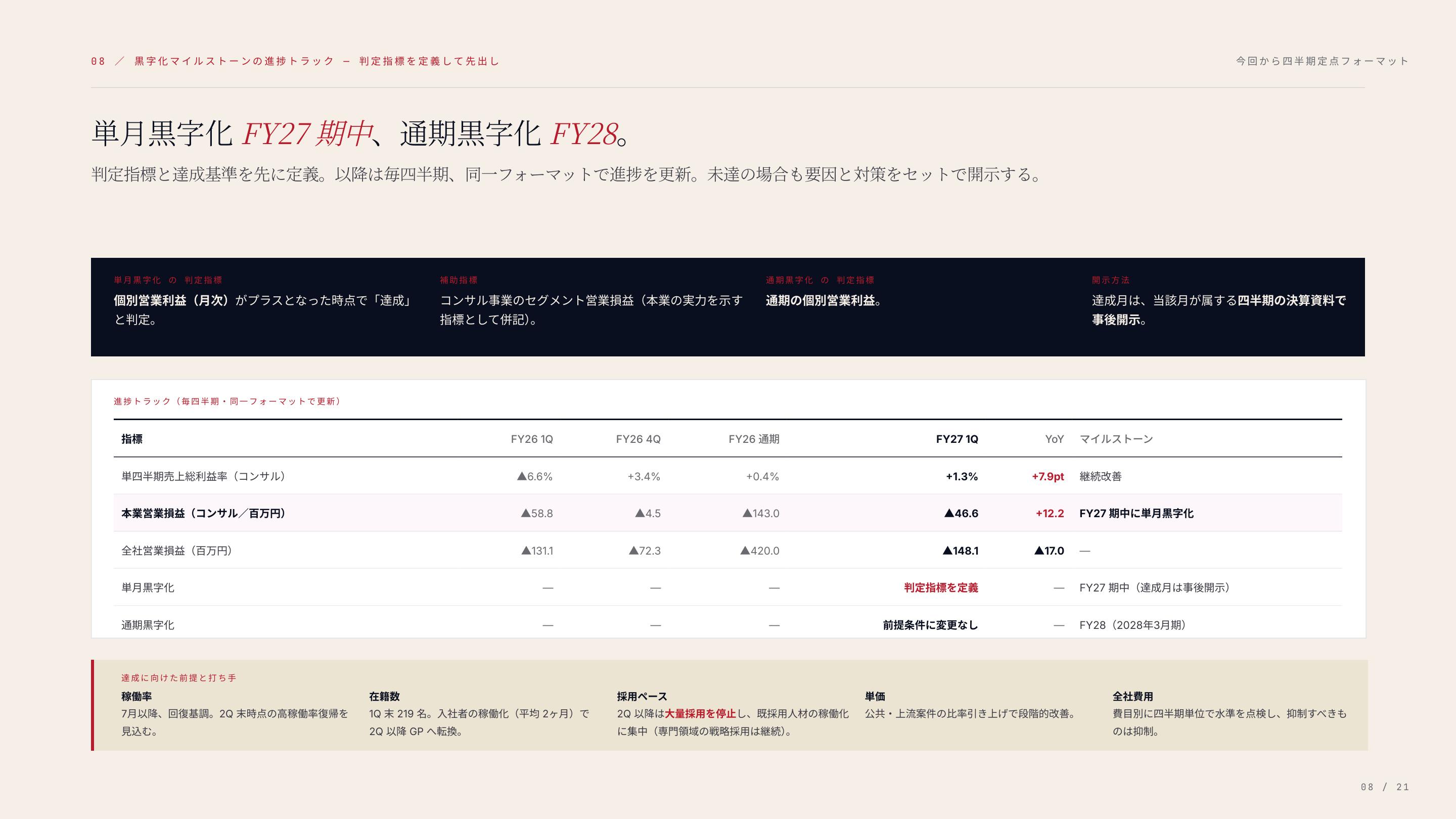This screenshot has width=1456, height=819.
Task: Click the '▲17.0' YoY value
Action: [1049, 551]
